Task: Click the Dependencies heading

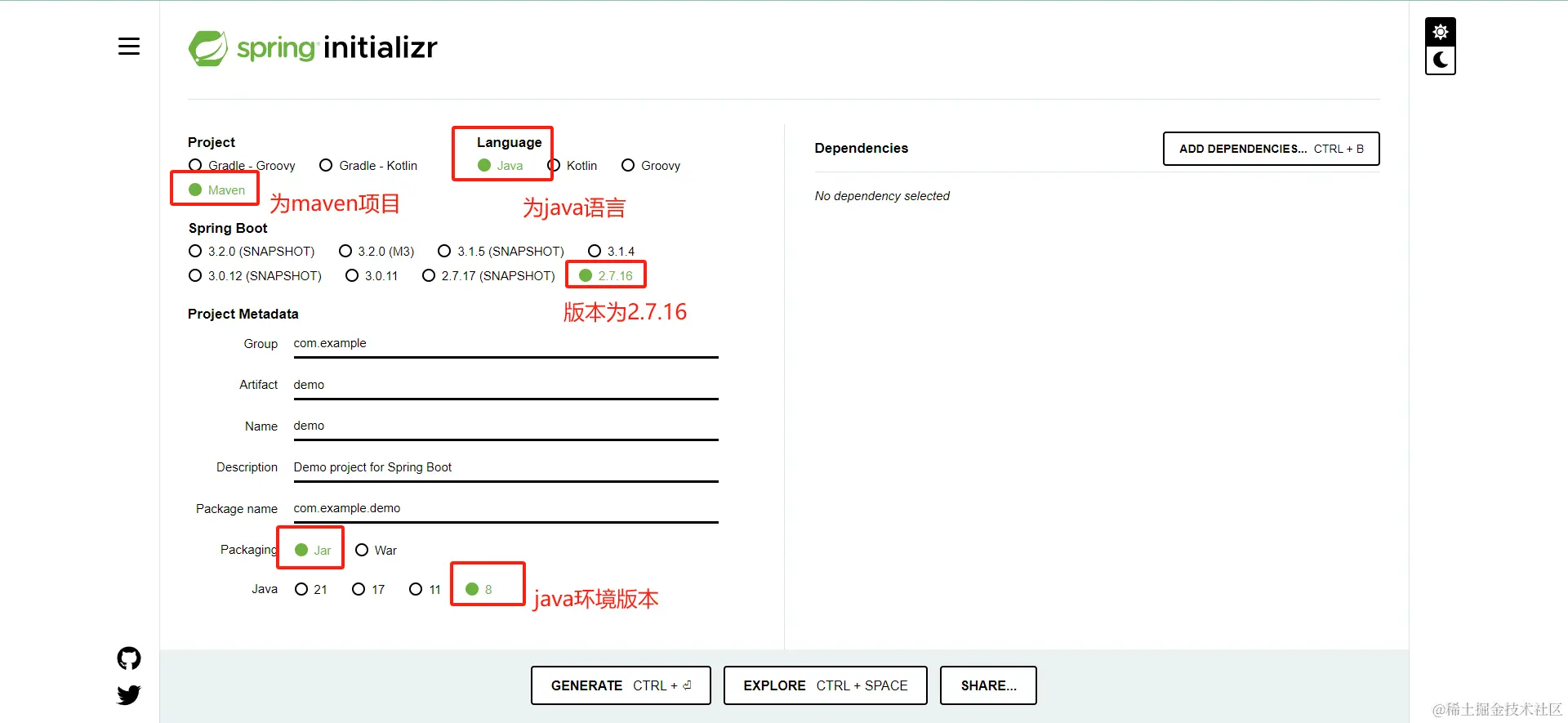Action: click(x=862, y=148)
